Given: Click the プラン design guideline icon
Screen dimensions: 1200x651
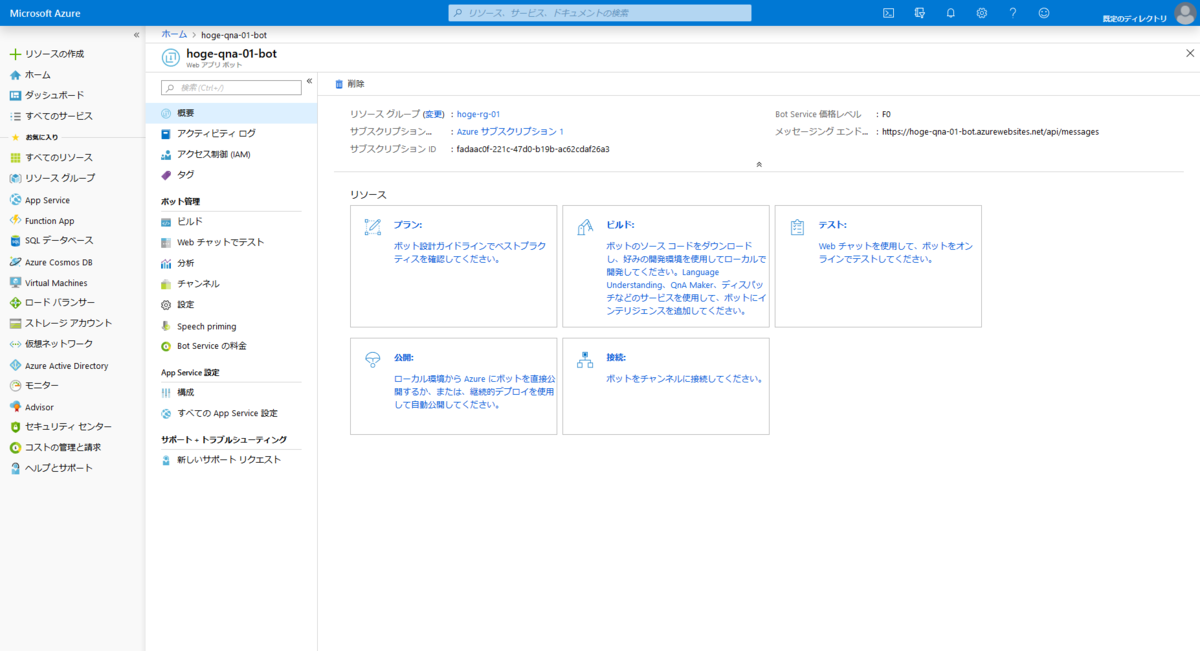Looking at the screenshot, I should point(373,227).
